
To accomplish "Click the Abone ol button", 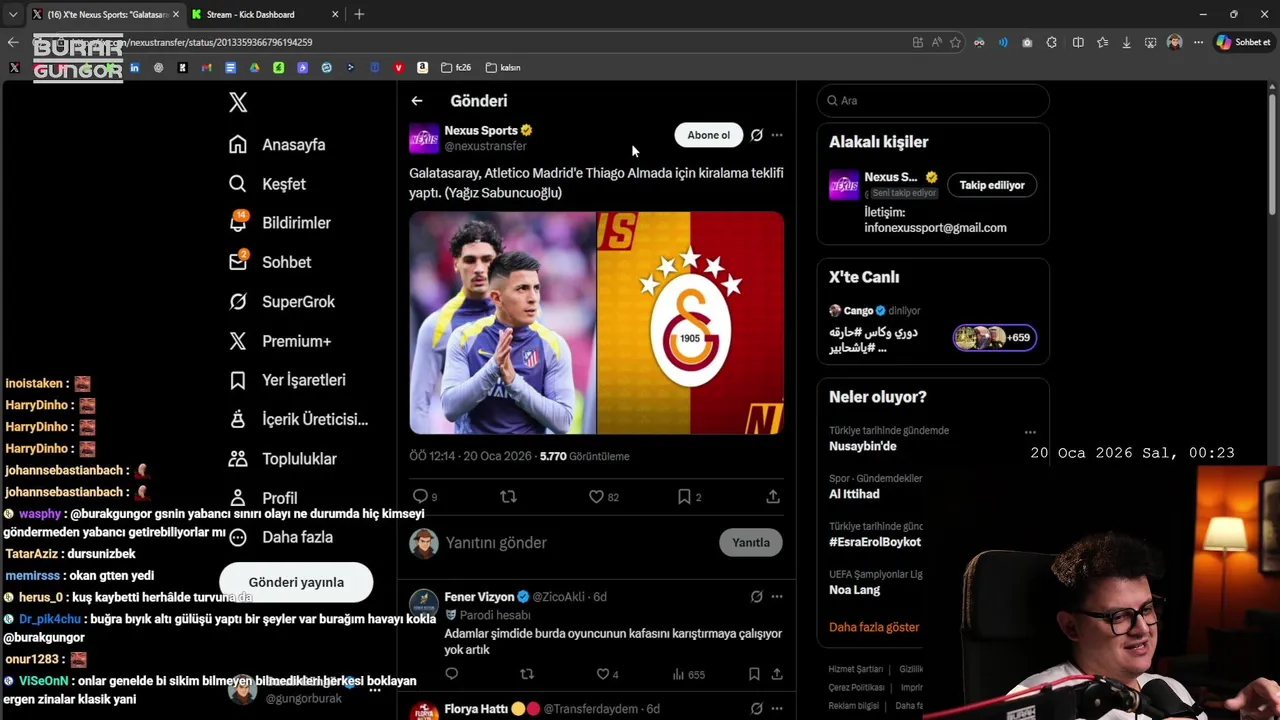I will (x=708, y=135).
